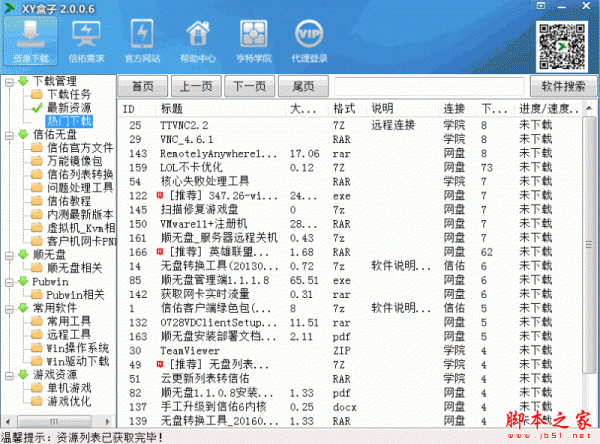Click the Pubwin相关 folder icon

[x=37, y=294]
